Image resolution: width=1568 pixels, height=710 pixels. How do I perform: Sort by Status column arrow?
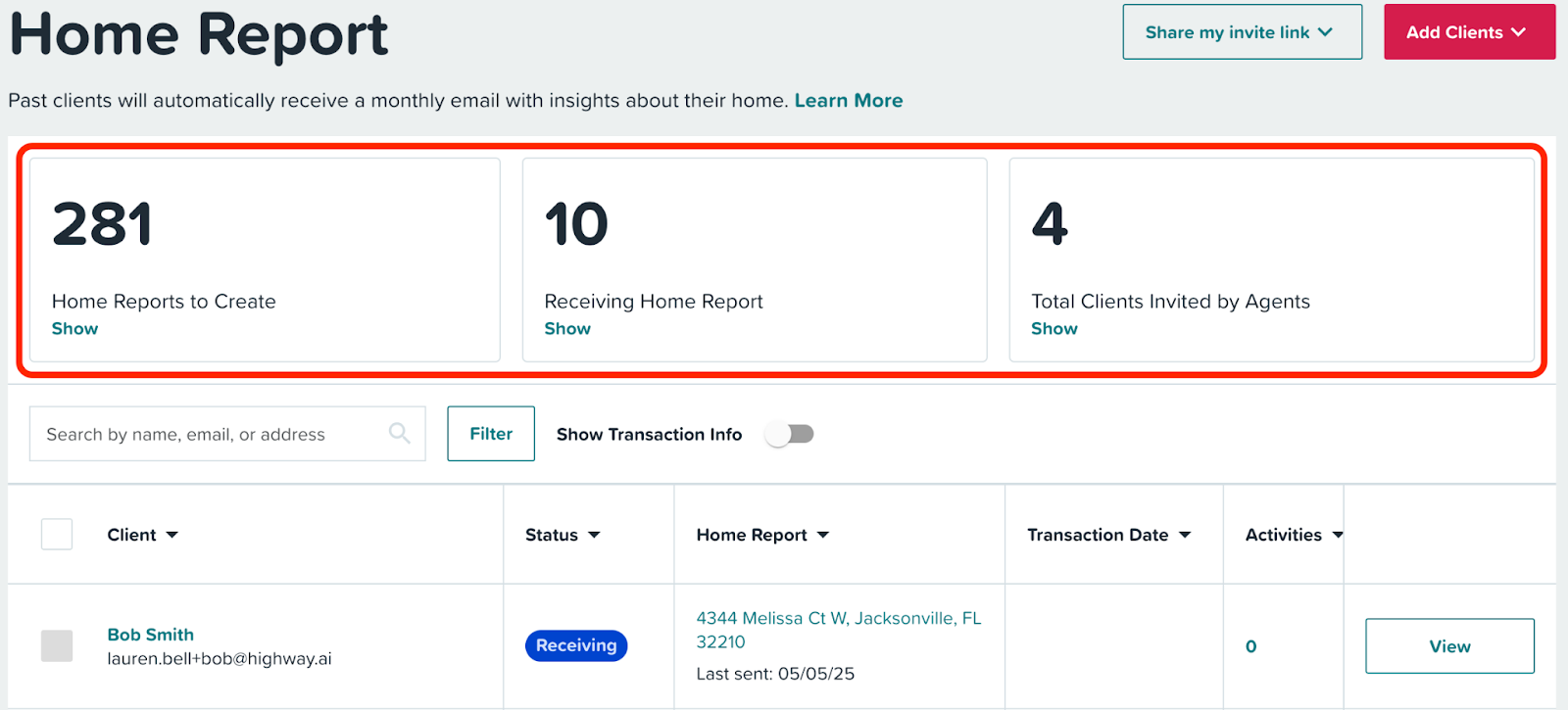594,535
